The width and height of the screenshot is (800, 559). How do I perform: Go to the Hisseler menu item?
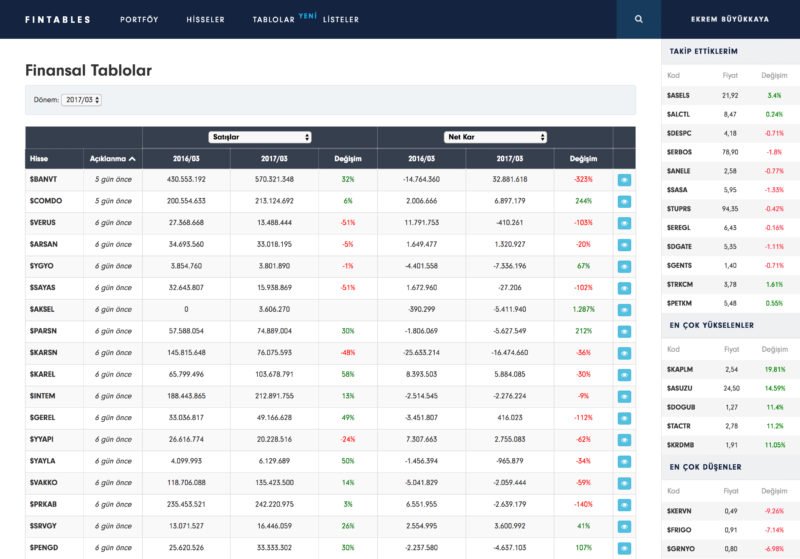(207, 19)
